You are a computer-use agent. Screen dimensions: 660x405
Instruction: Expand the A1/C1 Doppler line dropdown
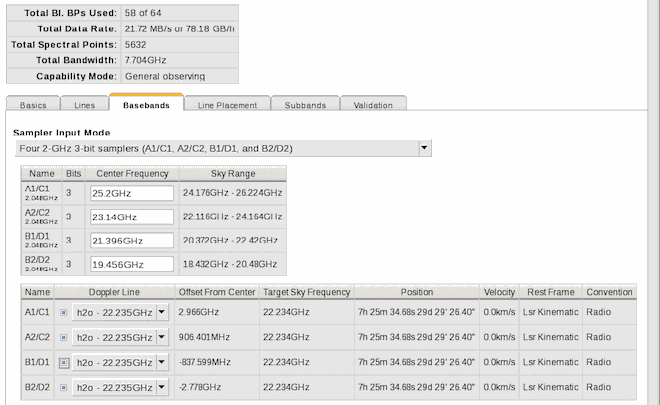click(x=162, y=313)
